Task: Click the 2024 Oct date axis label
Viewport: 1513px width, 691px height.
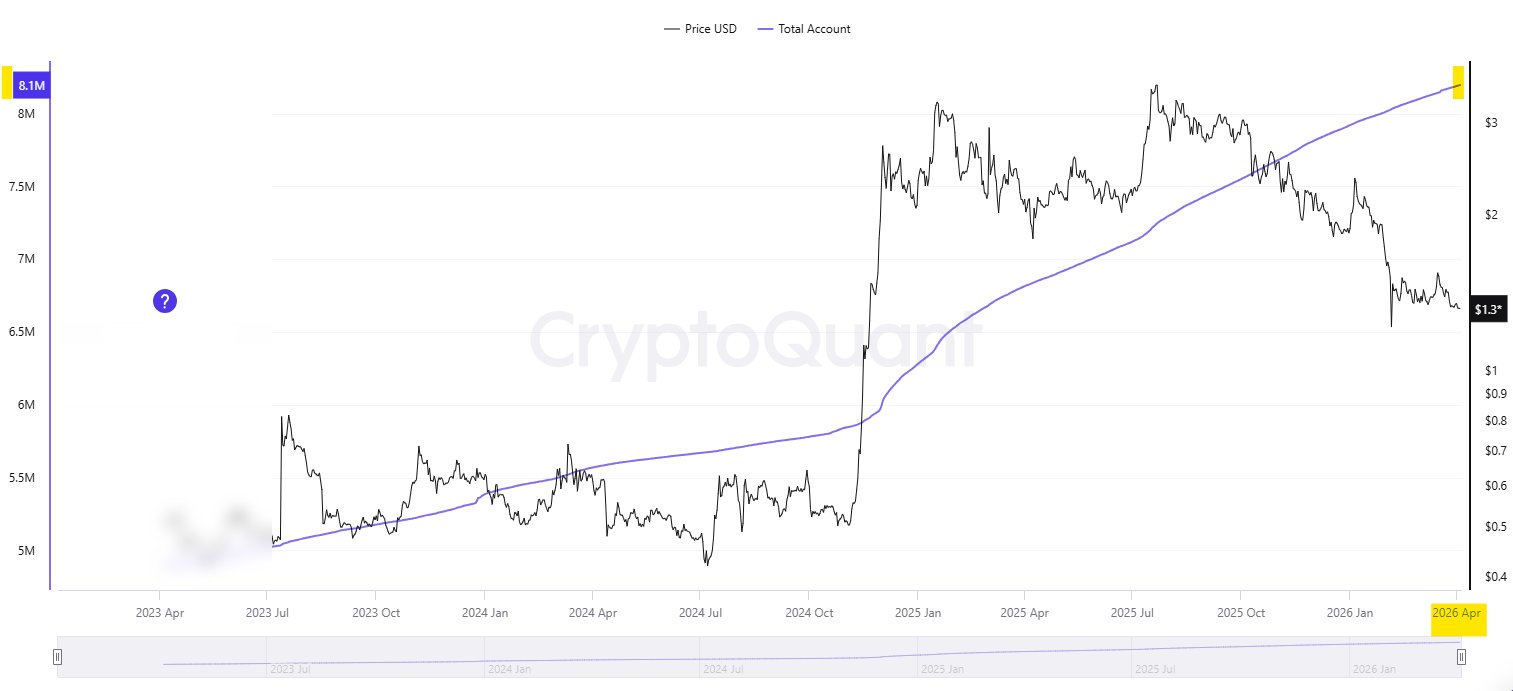Action: point(809,613)
